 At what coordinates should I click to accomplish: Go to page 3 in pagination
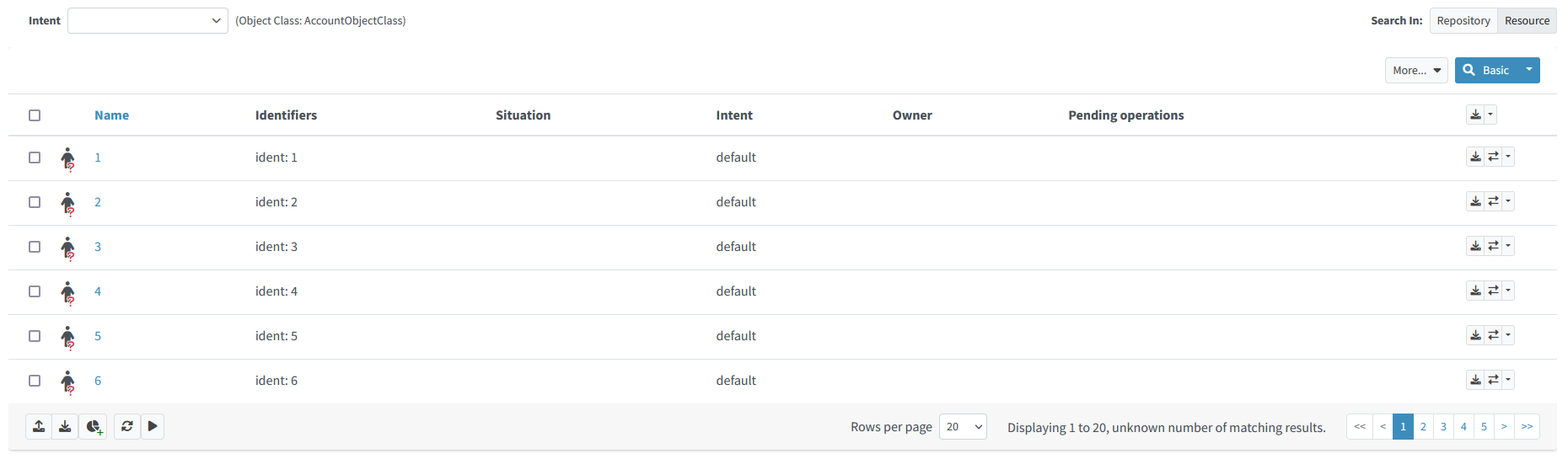1443,427
